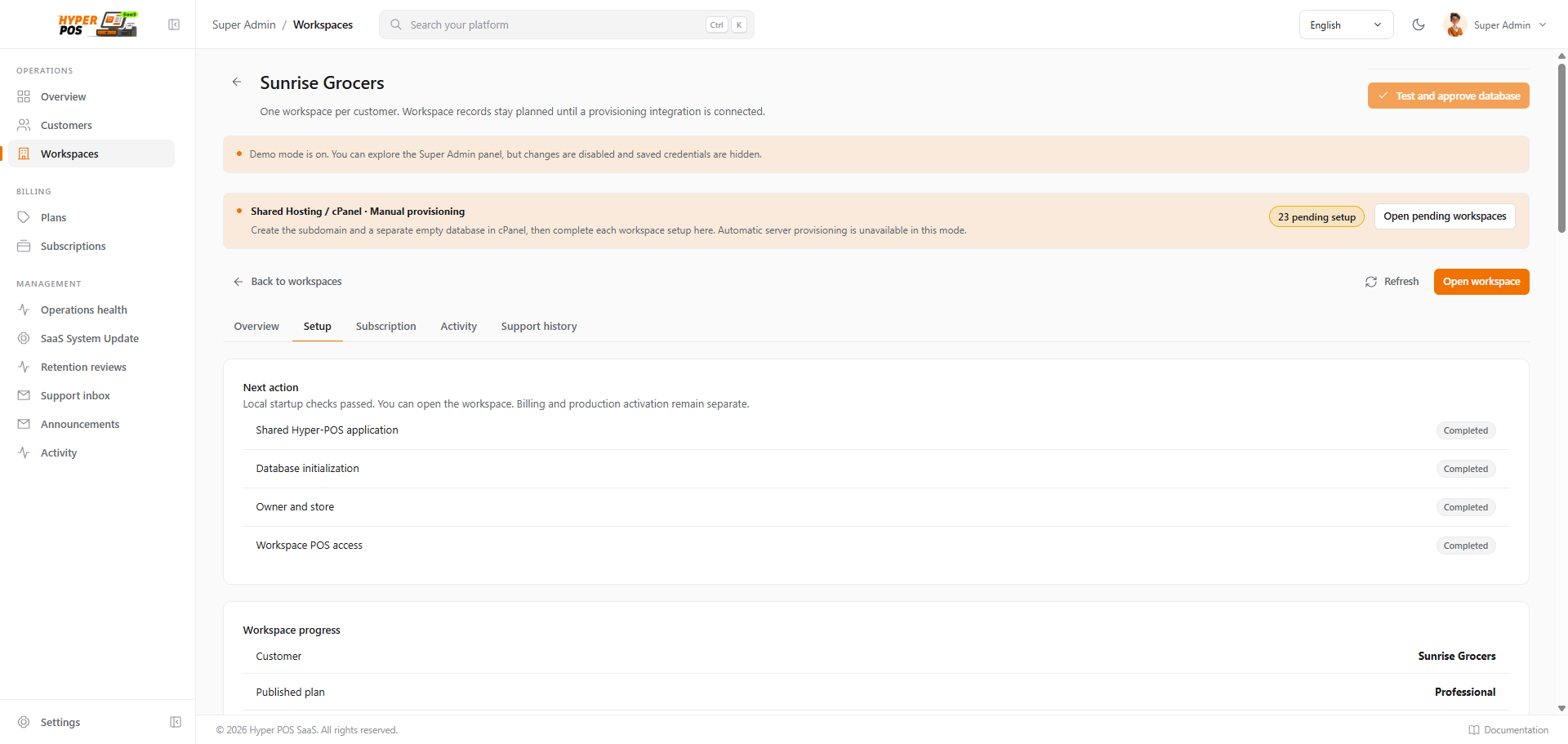Go Back to workspaces link
Screen dimensions: 1568x744
[287, 282]
